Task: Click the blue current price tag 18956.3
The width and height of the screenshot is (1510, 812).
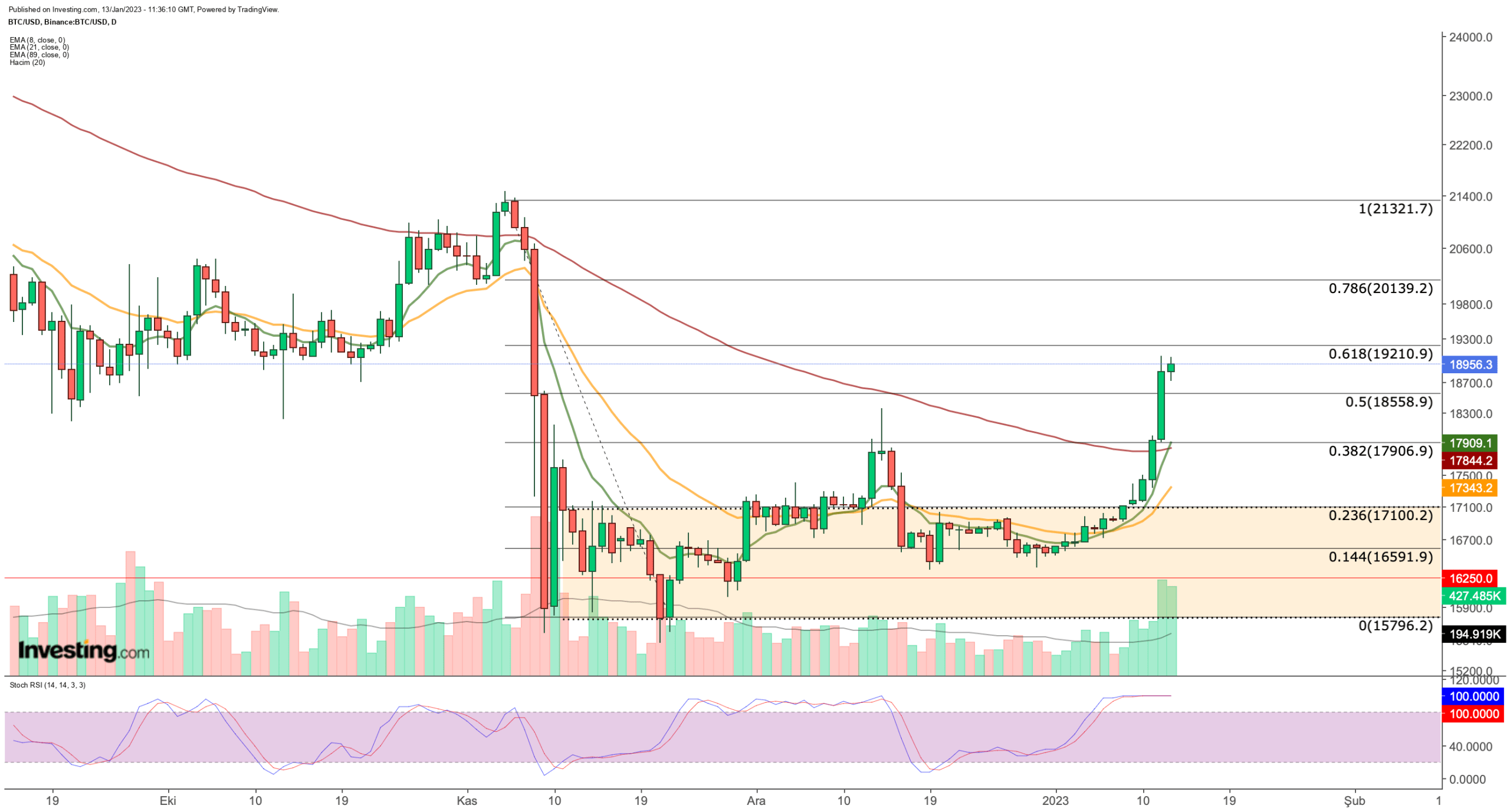Action: pos(1469,364)
